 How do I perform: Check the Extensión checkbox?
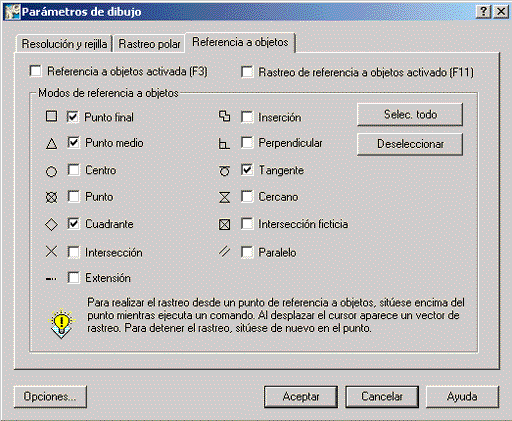click(73, 277)
